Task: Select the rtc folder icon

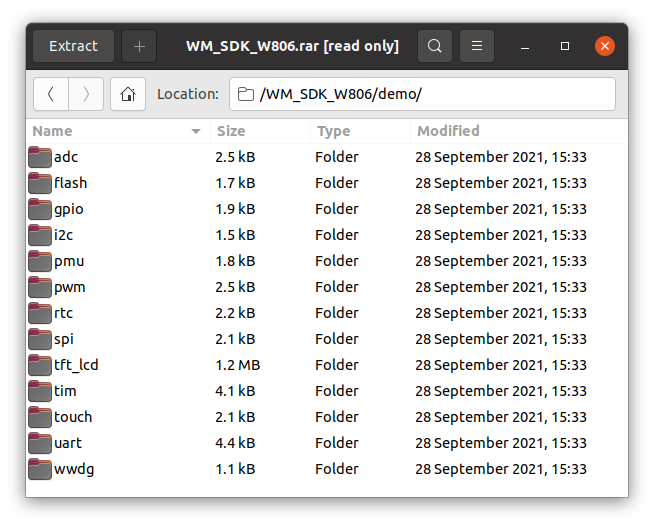Action: click(x=40, y=313)
